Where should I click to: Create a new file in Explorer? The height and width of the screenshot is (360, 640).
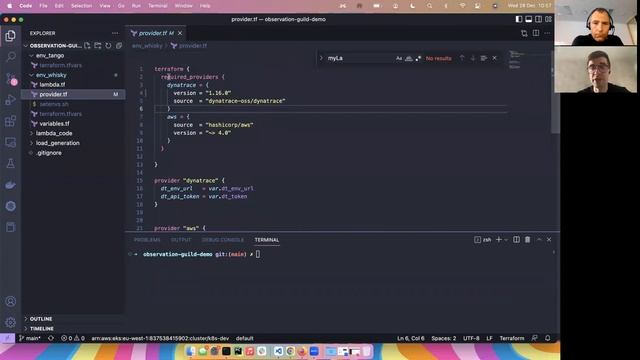(87, 46)
